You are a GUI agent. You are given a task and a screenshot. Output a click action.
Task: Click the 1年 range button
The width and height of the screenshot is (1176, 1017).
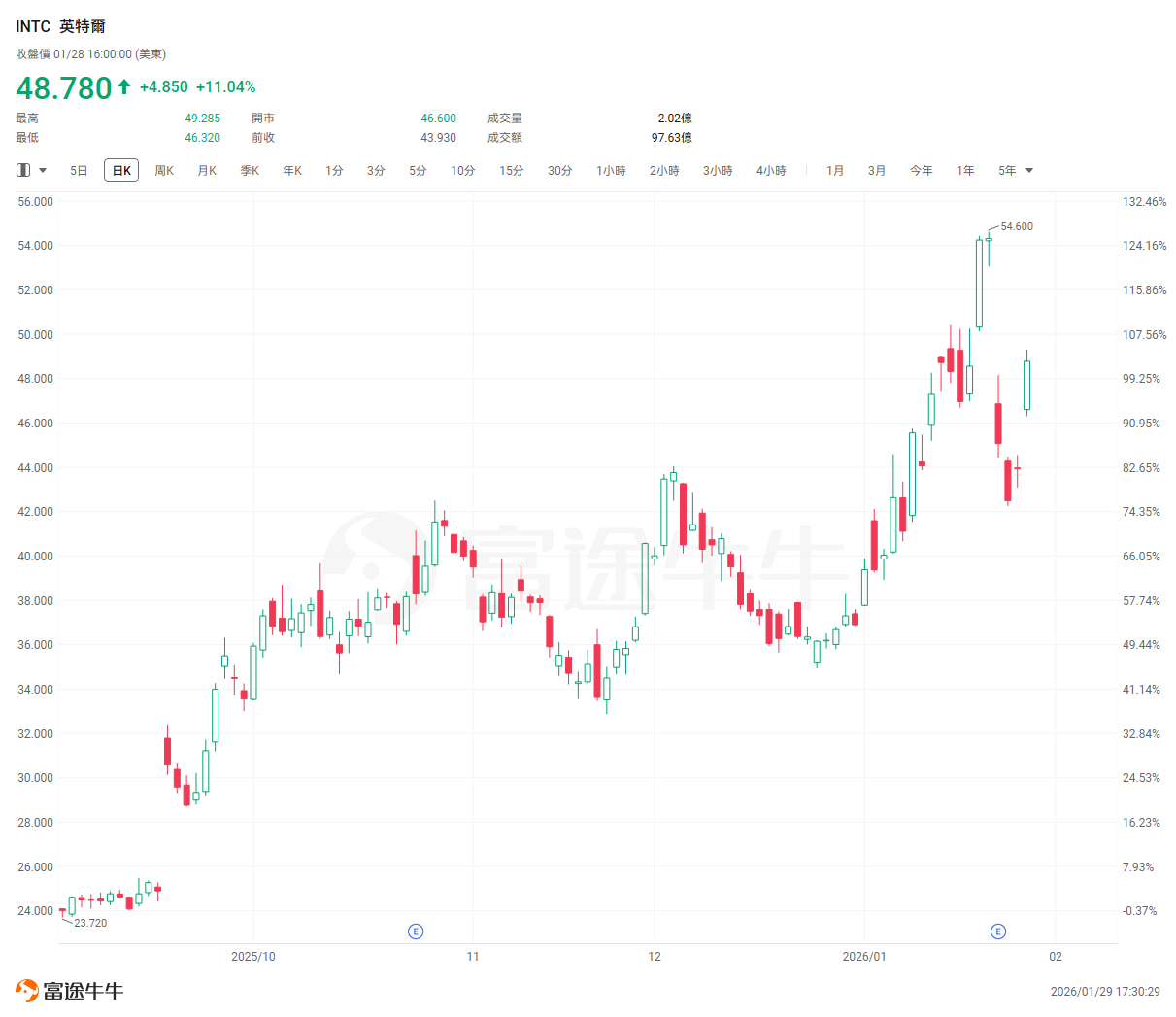(965, 170)
